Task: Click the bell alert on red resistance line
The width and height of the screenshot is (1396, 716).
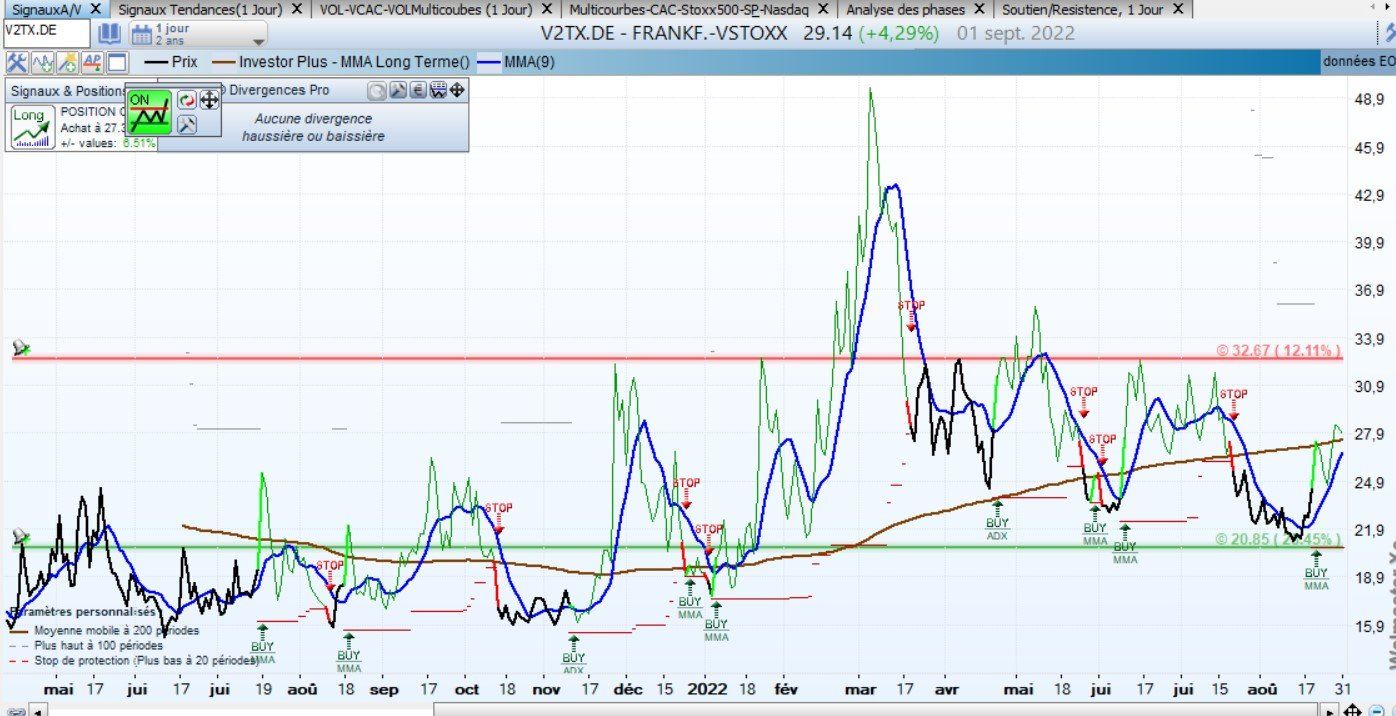Action: tap(20, 347)
